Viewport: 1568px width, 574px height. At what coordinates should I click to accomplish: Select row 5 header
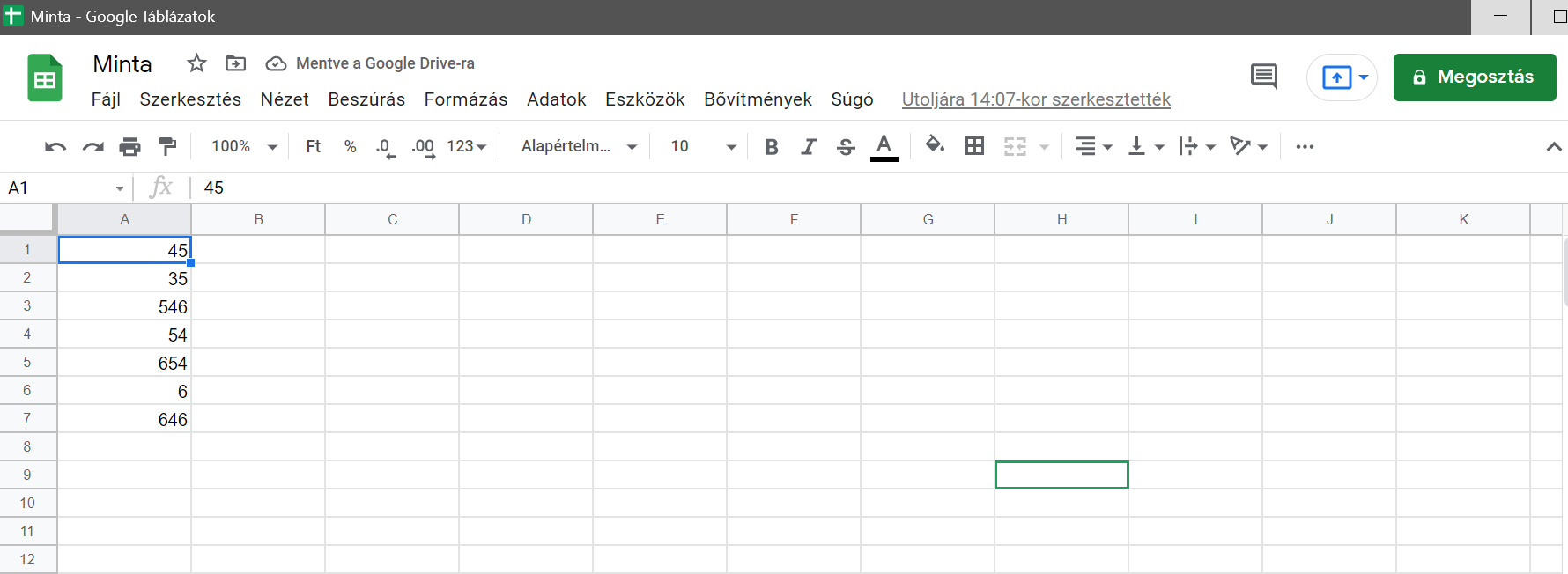(x=27, y=362)
